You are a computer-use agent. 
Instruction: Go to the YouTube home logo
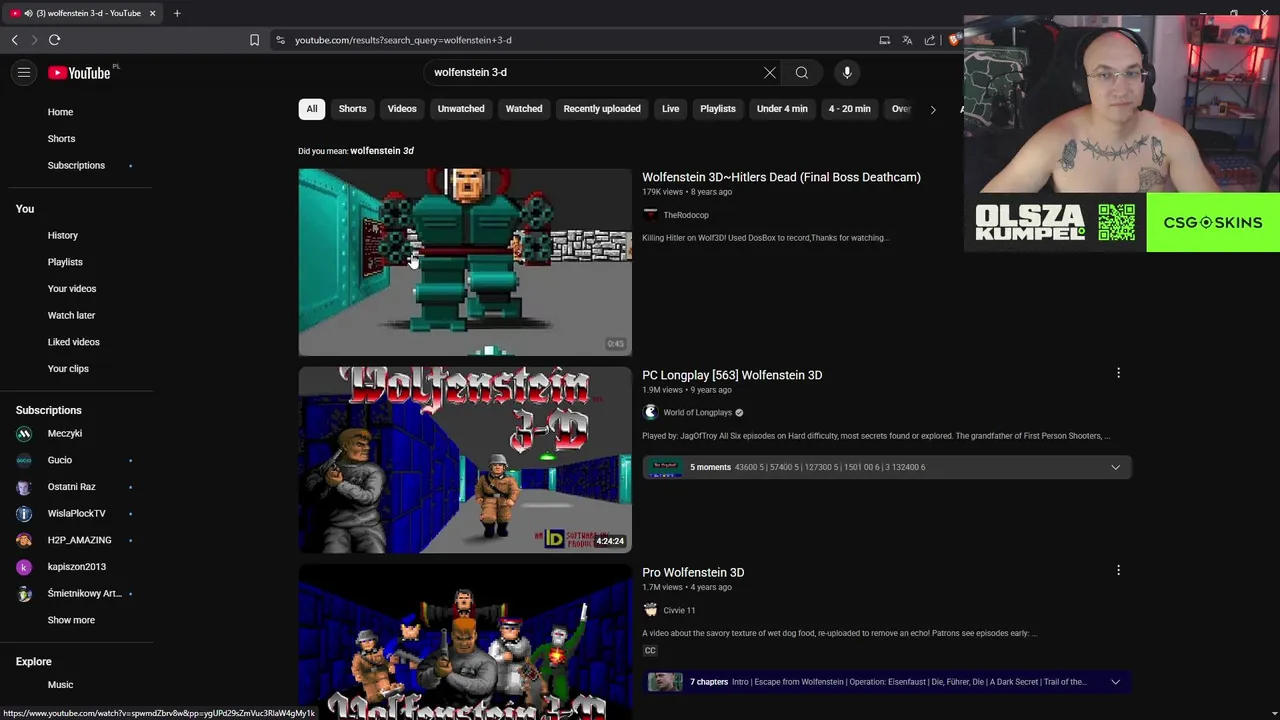pyautogui.click(x=79, y=73)
